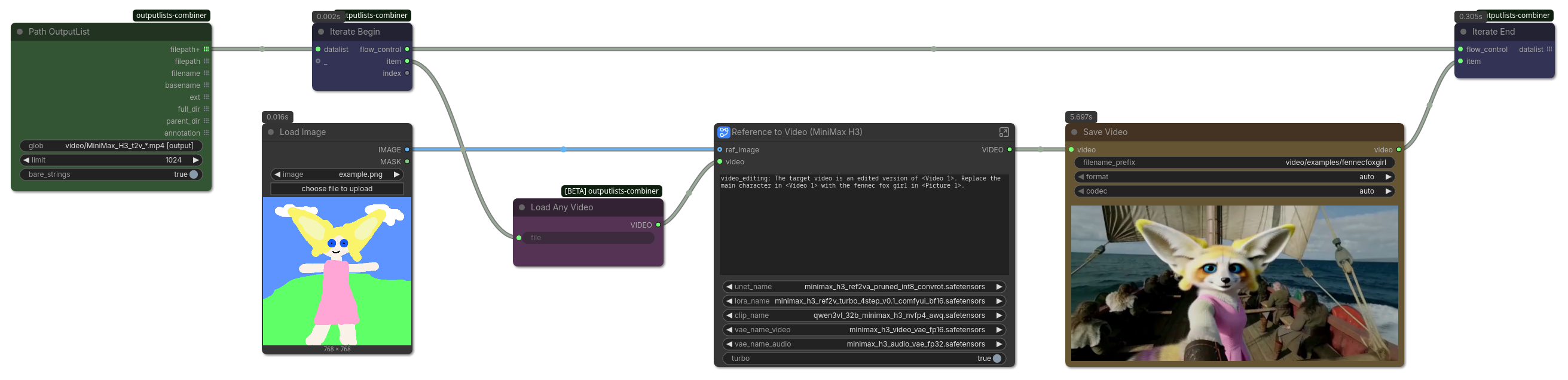
Task: Open the lora_name model dropdown
Action: [x=864, y=302]
